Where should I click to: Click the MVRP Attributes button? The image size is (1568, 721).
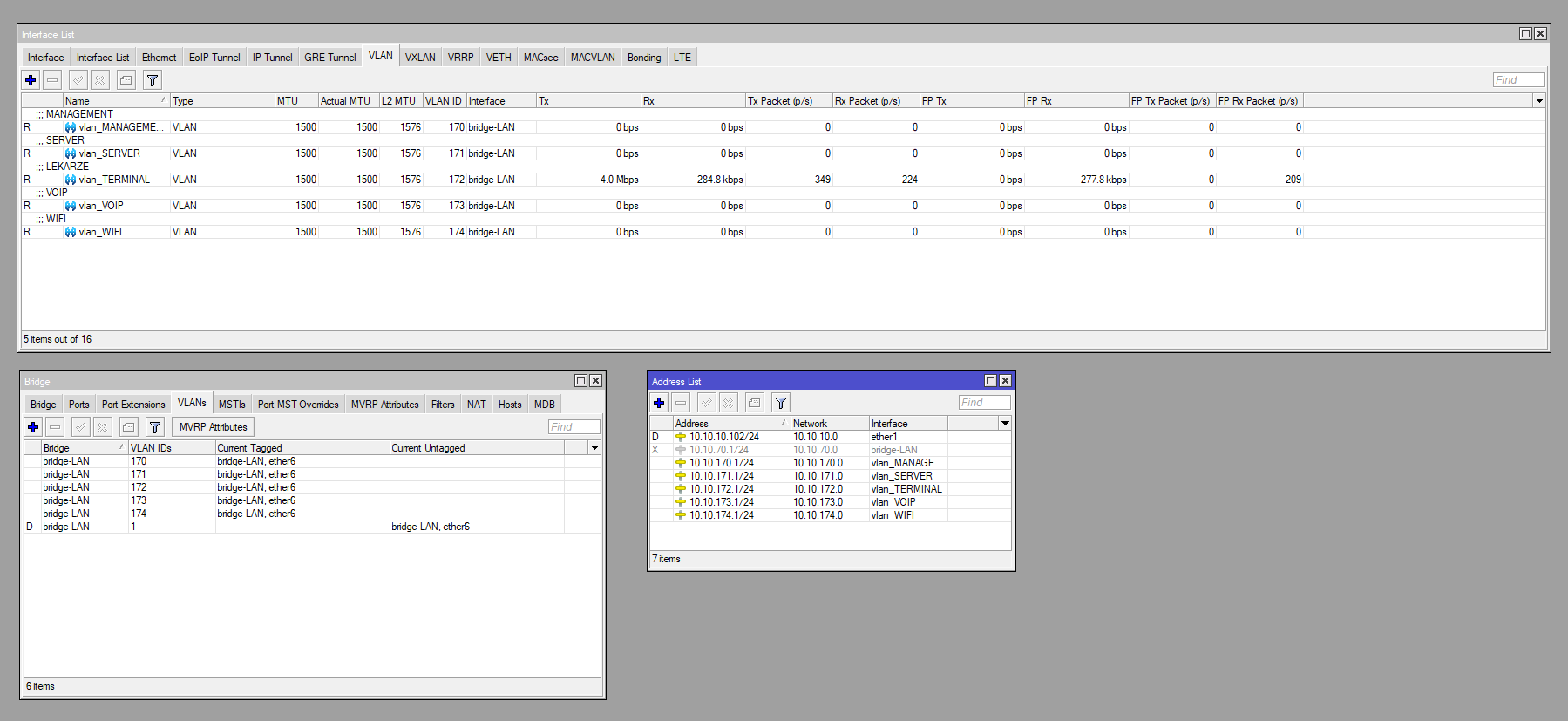click(x=213, y=427)
